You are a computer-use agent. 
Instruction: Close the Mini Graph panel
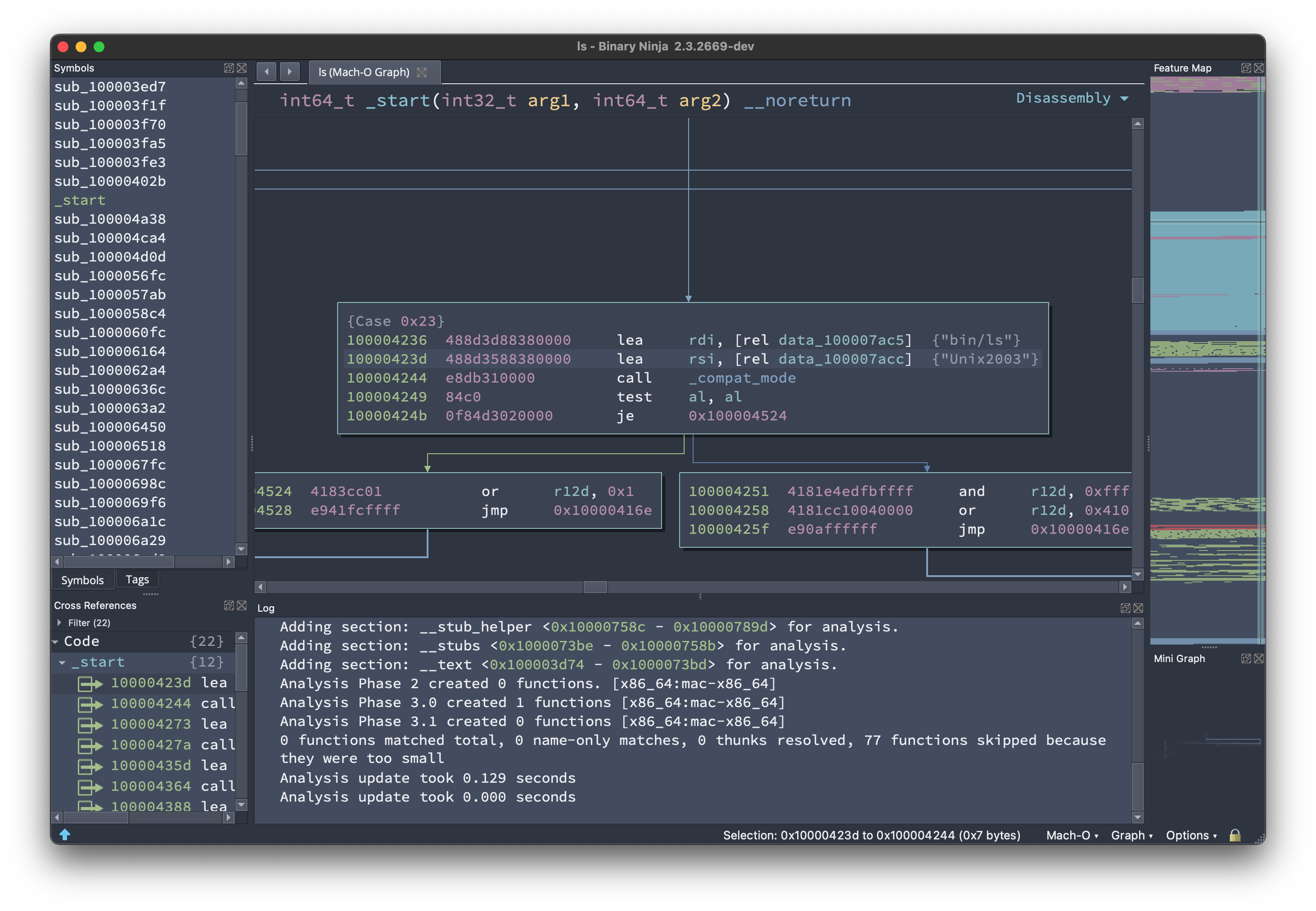1258,658
